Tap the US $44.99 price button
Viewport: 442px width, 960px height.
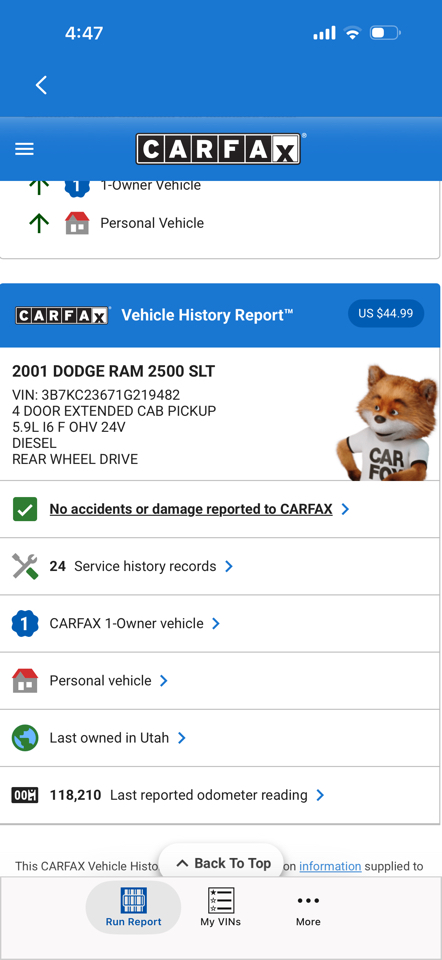point(386,313)
